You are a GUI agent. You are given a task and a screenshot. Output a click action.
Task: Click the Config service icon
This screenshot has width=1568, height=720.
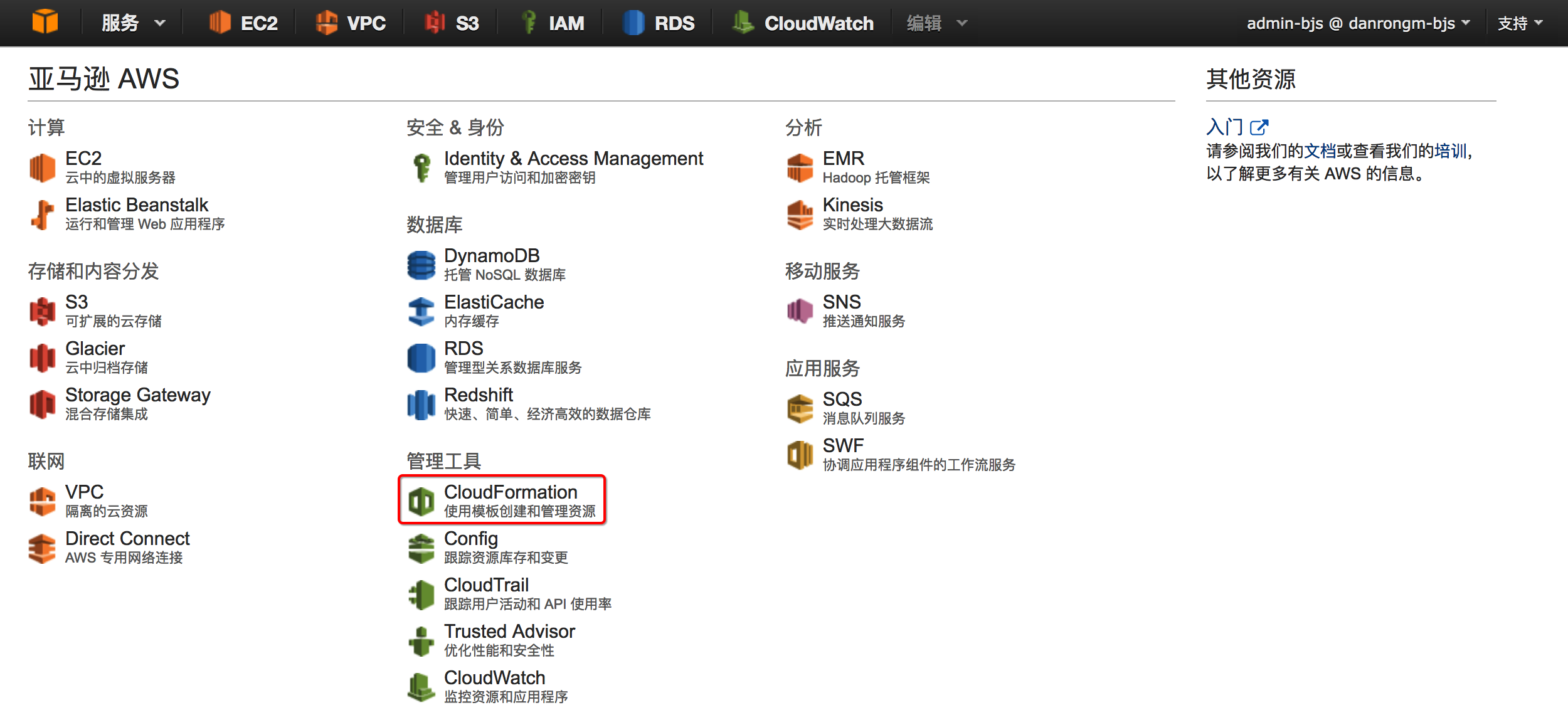(421, 548)
